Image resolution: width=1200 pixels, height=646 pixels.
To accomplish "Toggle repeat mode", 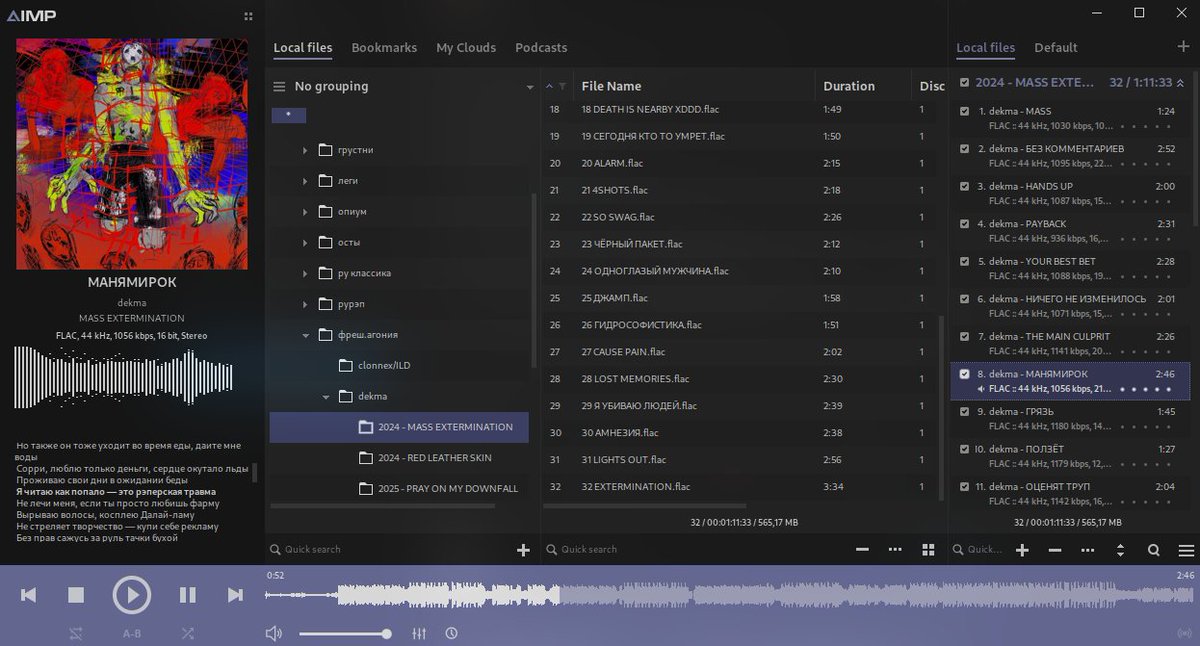I will tap(76, 633).
